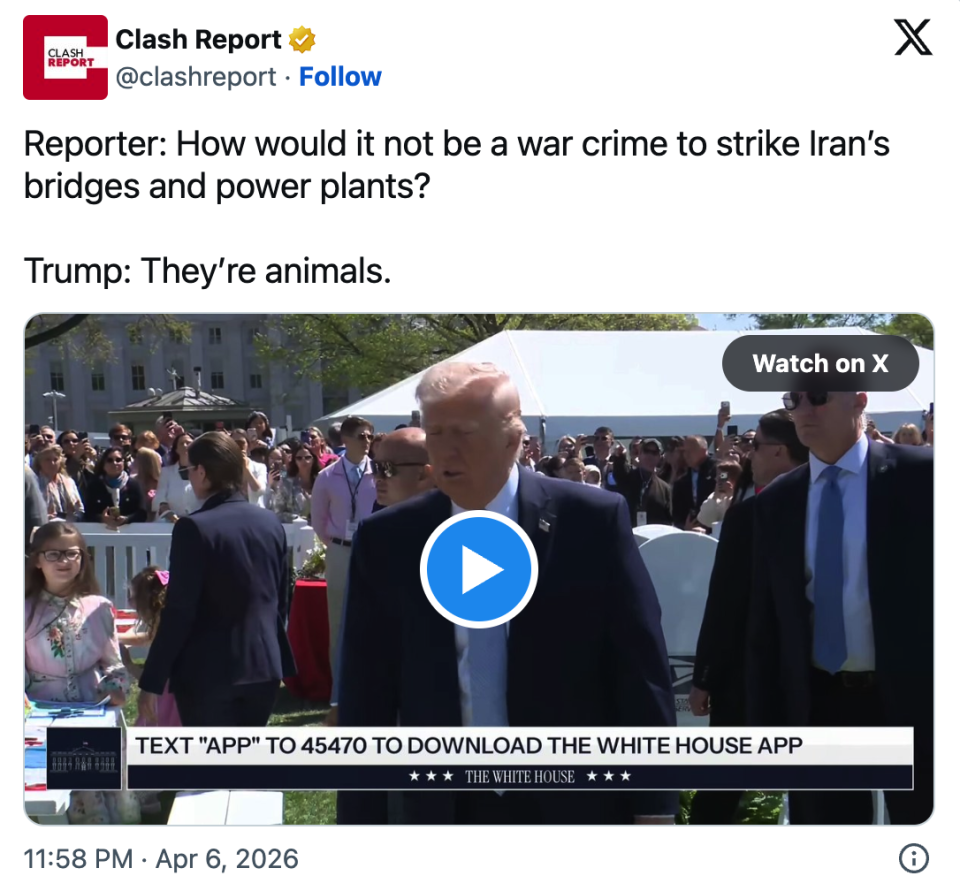Open the Clash Report display name
Screen dimensions: 960x891
(198, 40)
